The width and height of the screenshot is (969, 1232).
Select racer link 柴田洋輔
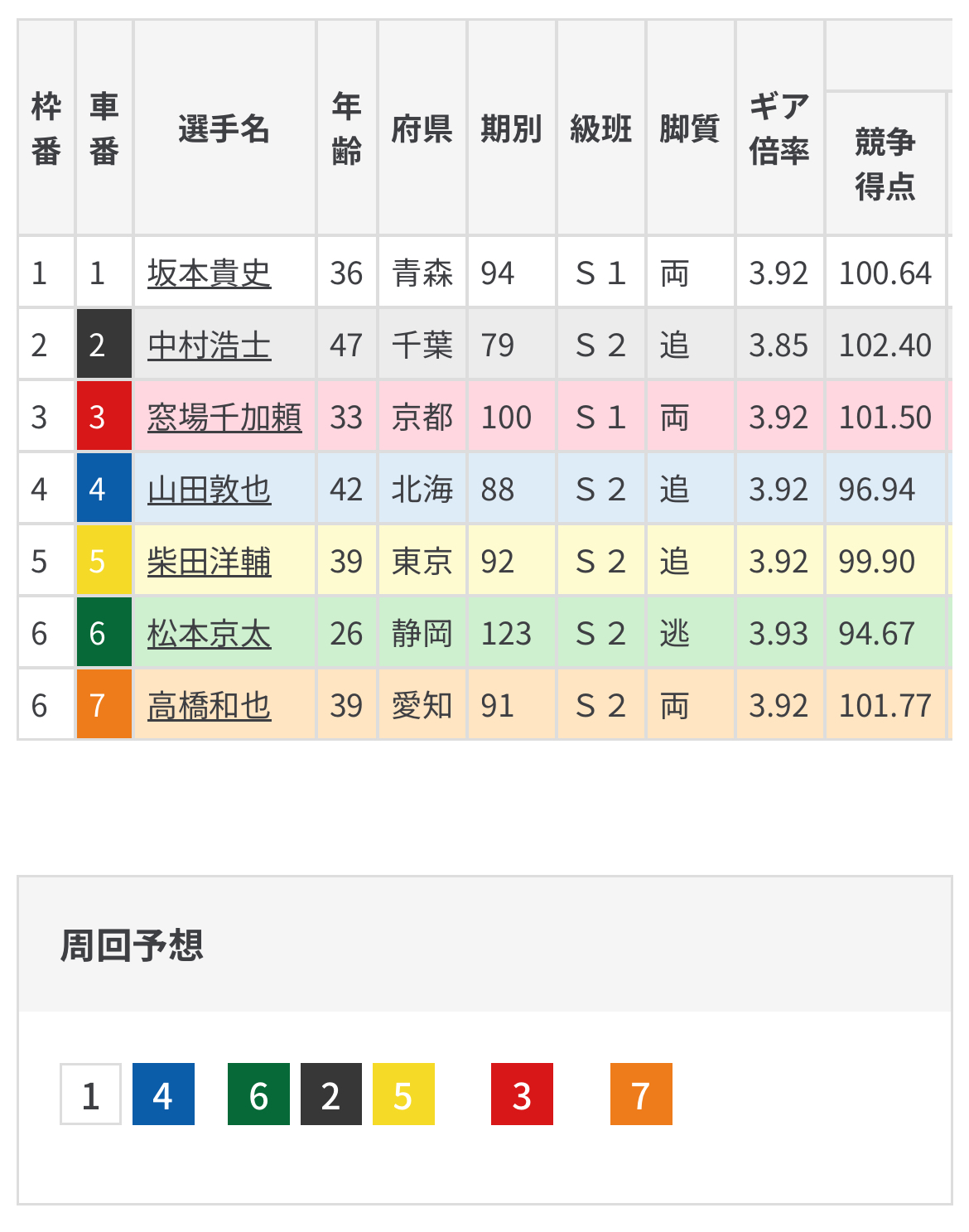[209, 561]
